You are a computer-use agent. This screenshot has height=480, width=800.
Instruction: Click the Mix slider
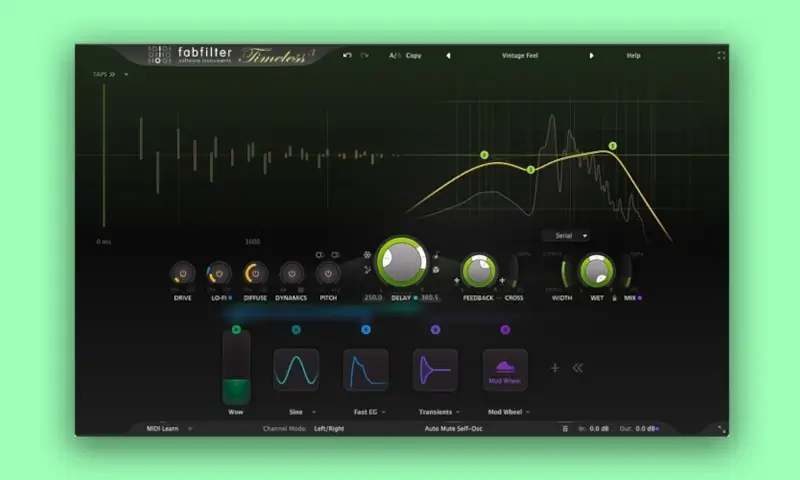(x=628, y=271)
